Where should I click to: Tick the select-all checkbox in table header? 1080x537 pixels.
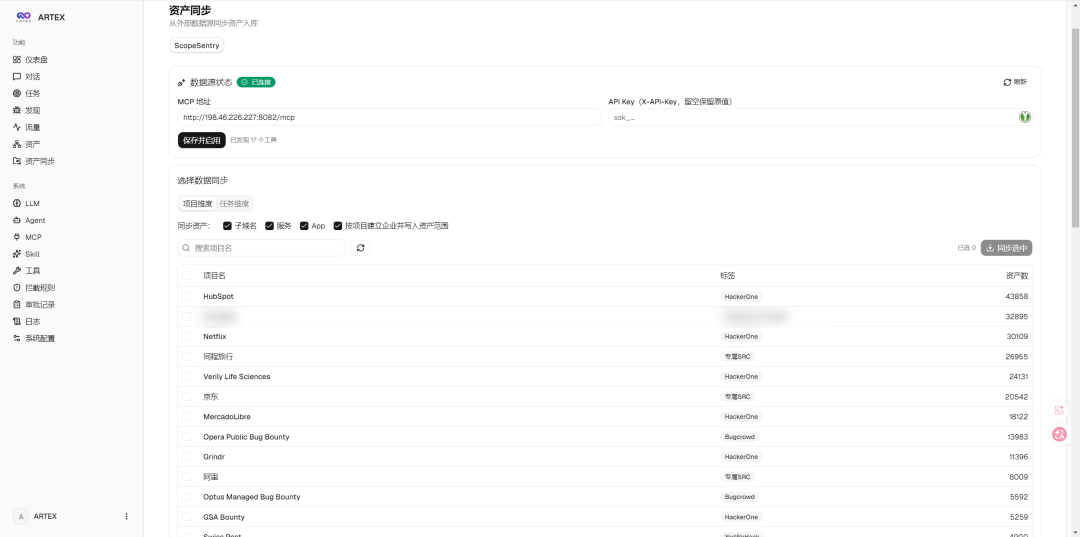(187, 276)
